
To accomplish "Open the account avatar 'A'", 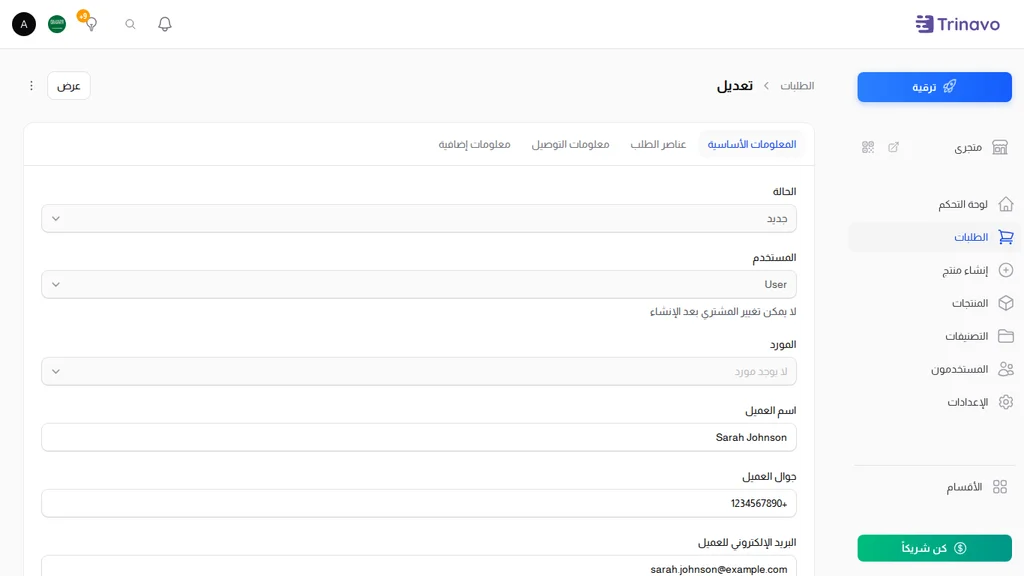I will click(x=24, y=24).
